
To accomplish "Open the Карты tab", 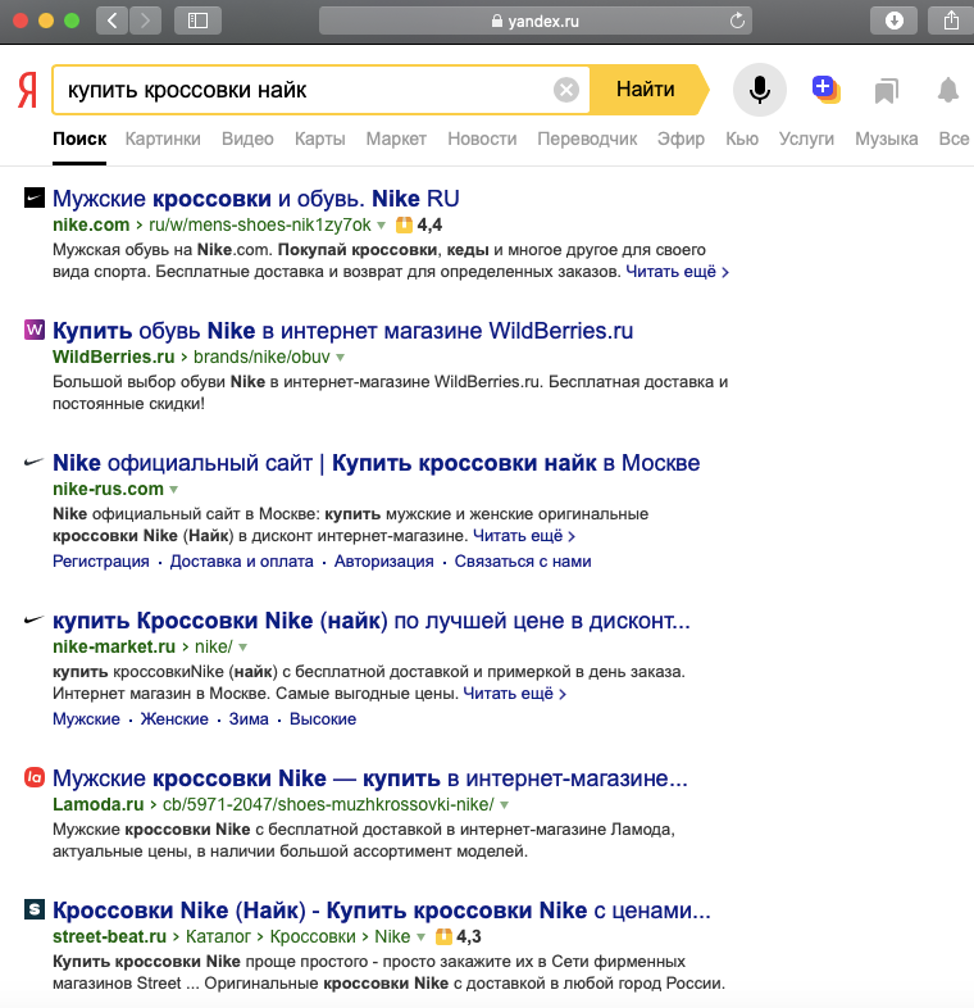I will coord(320,139).
